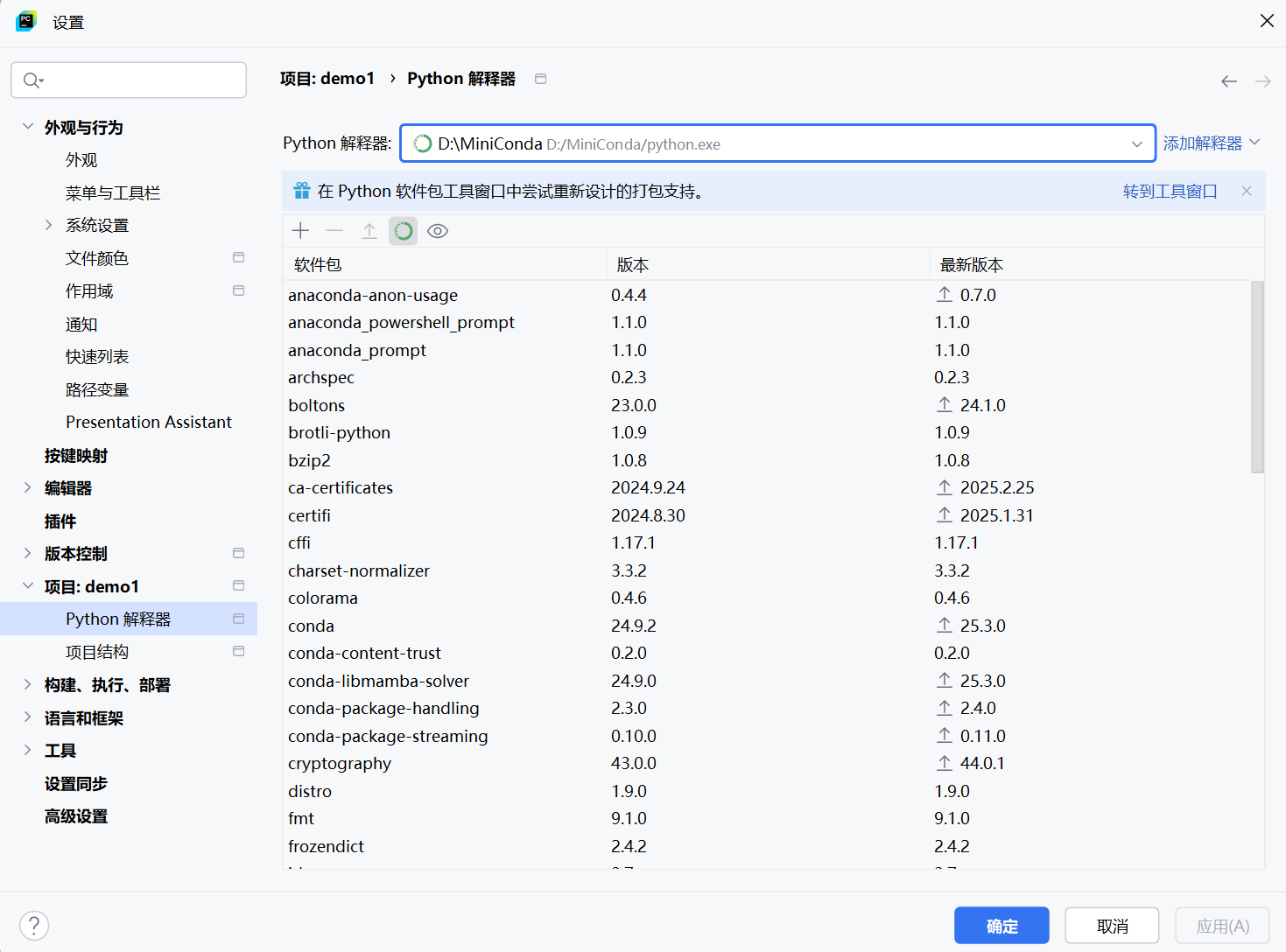The height and width of the screenshot is (952, 1286).
Task: Click the project-level icon beside 作用域
Action: click(x=238, y=290)
